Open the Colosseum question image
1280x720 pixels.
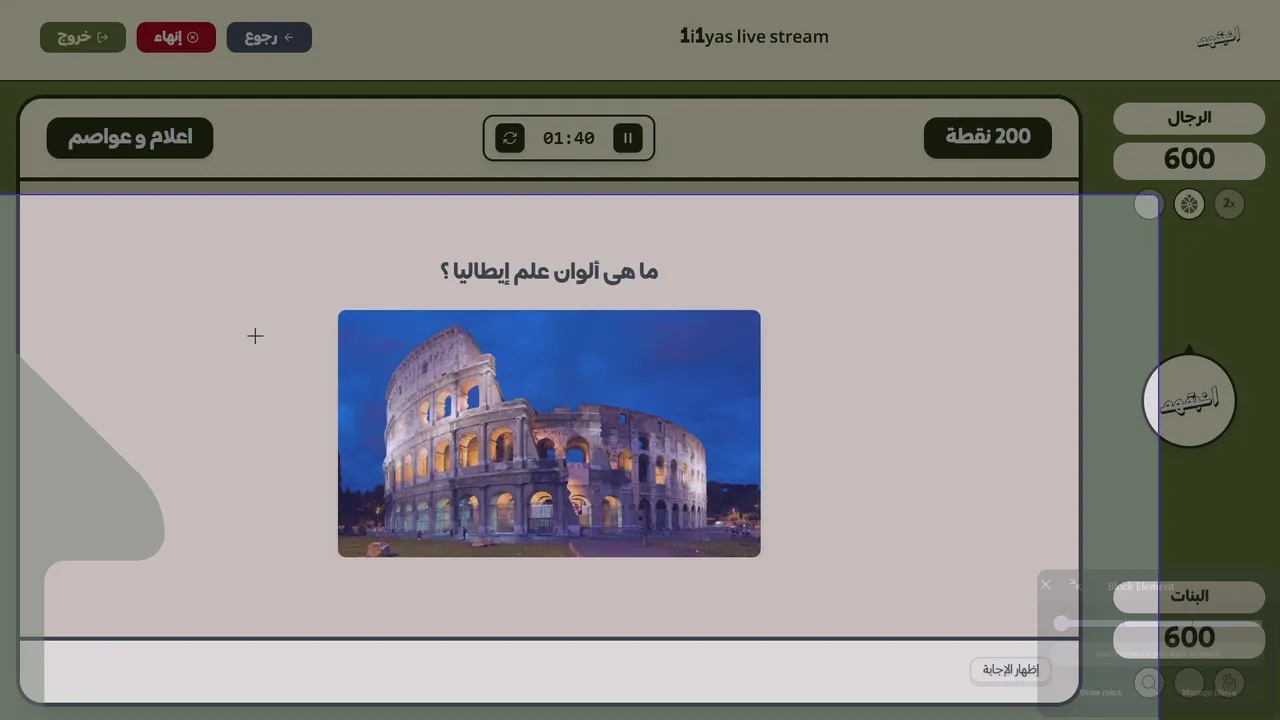549,433
